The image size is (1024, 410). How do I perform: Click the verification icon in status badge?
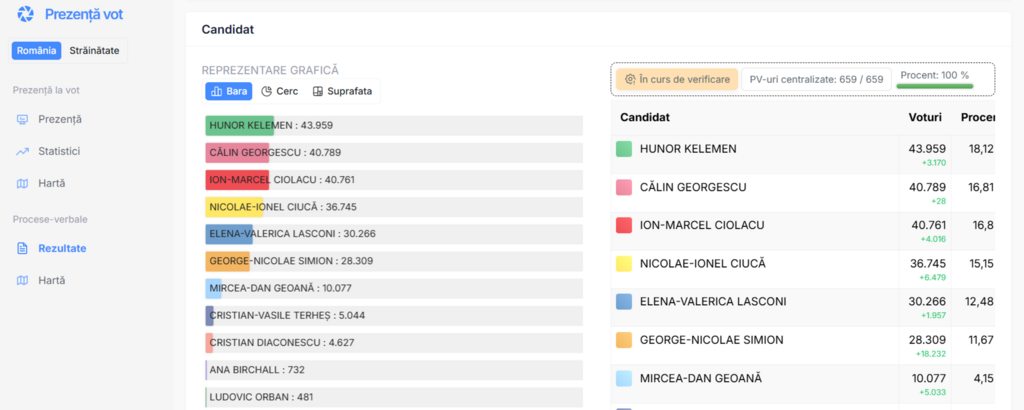point(630,79)
